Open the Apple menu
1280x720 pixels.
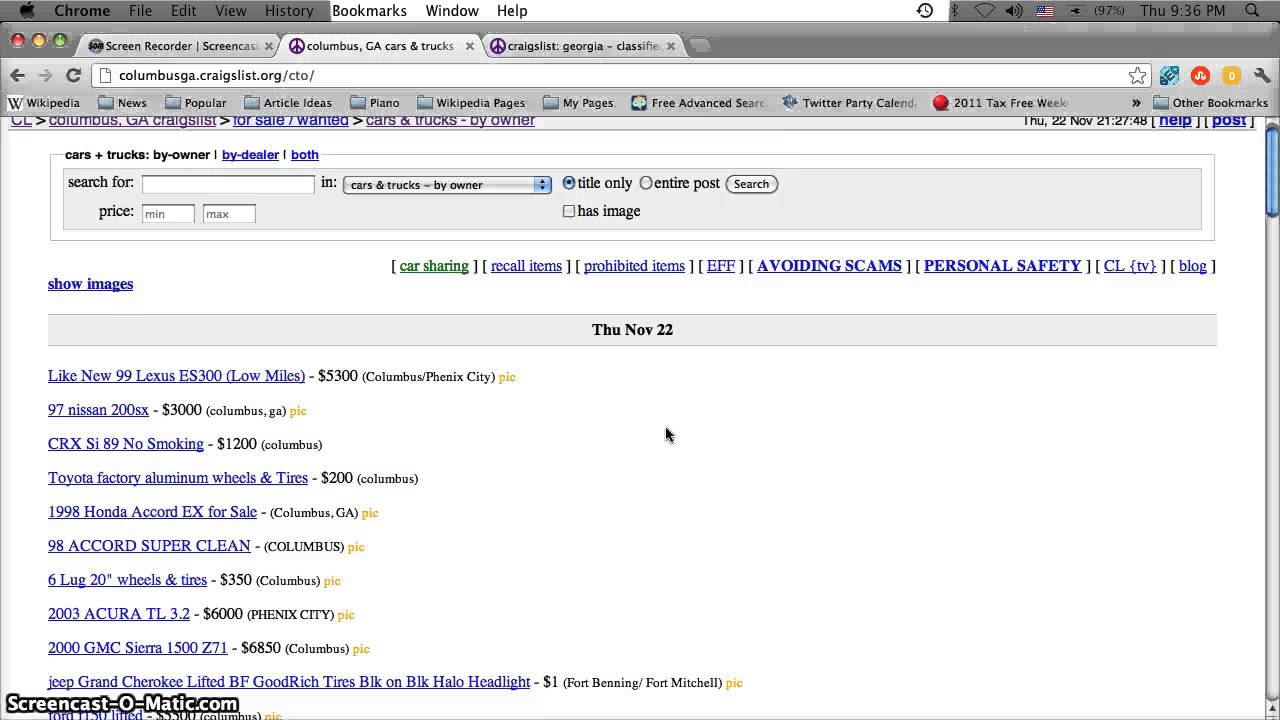pyautogui.click(x=27, y=10)
